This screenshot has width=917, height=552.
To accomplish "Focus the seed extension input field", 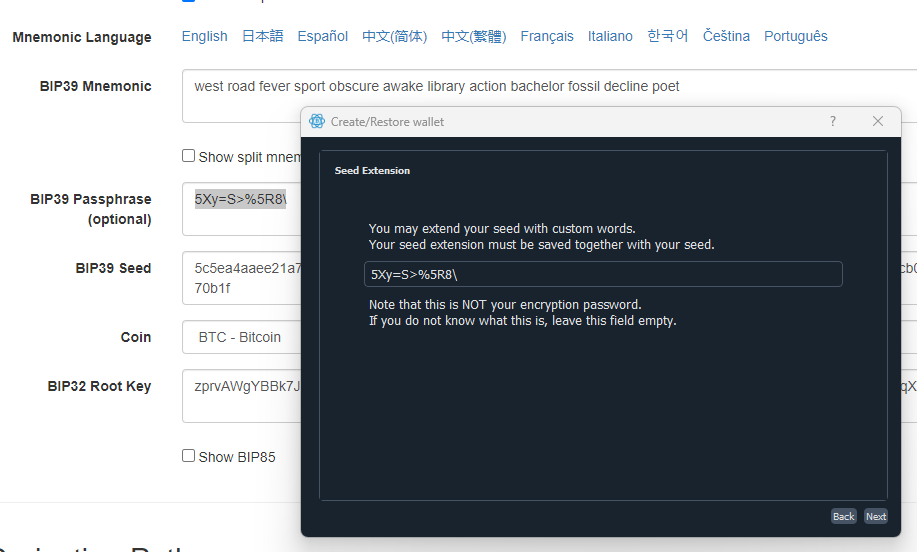I will [x=603, y=274].
